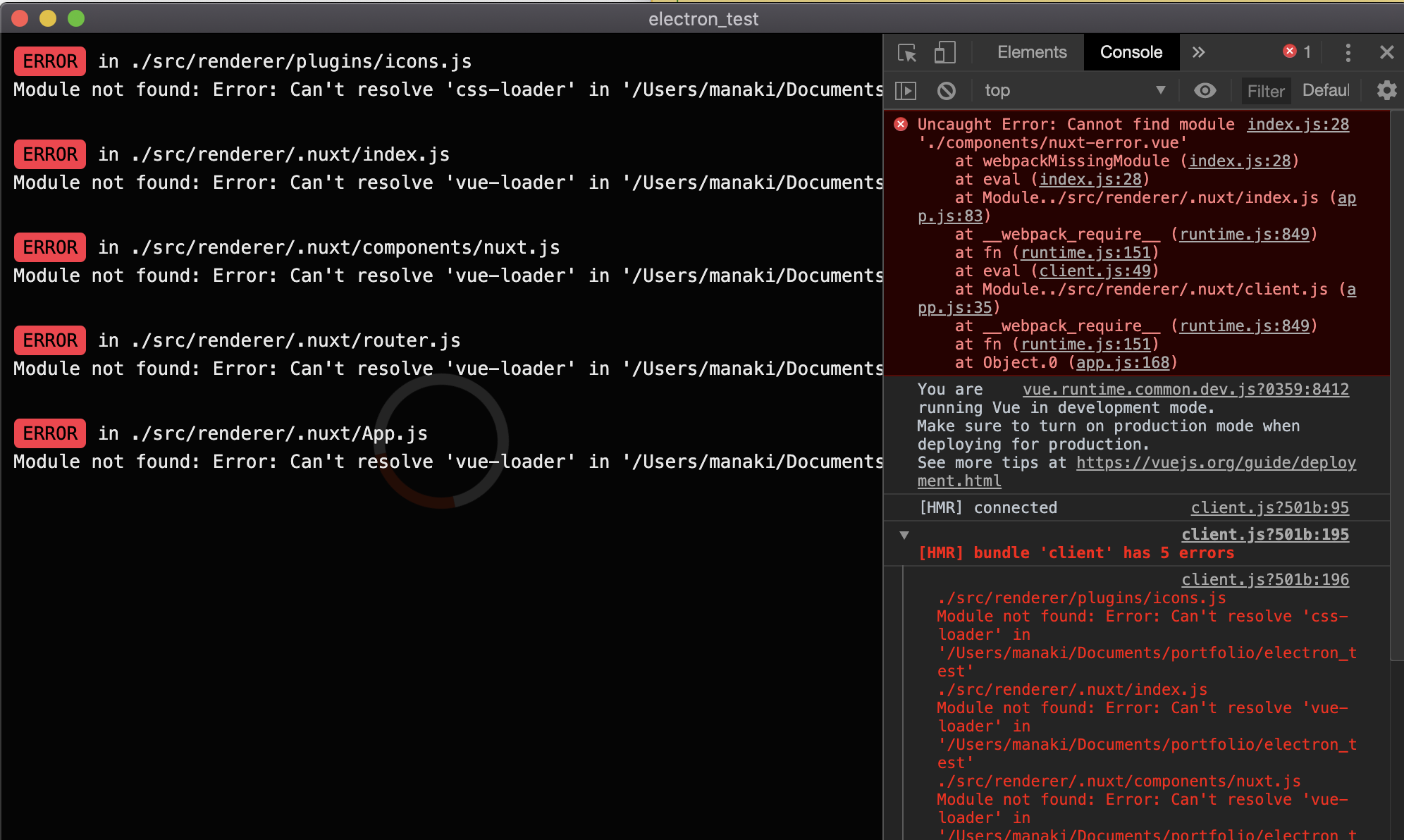Click ERROR badge for .nuxt/App.js
The image size is (1404, 840).
click(x=50, y=433)
